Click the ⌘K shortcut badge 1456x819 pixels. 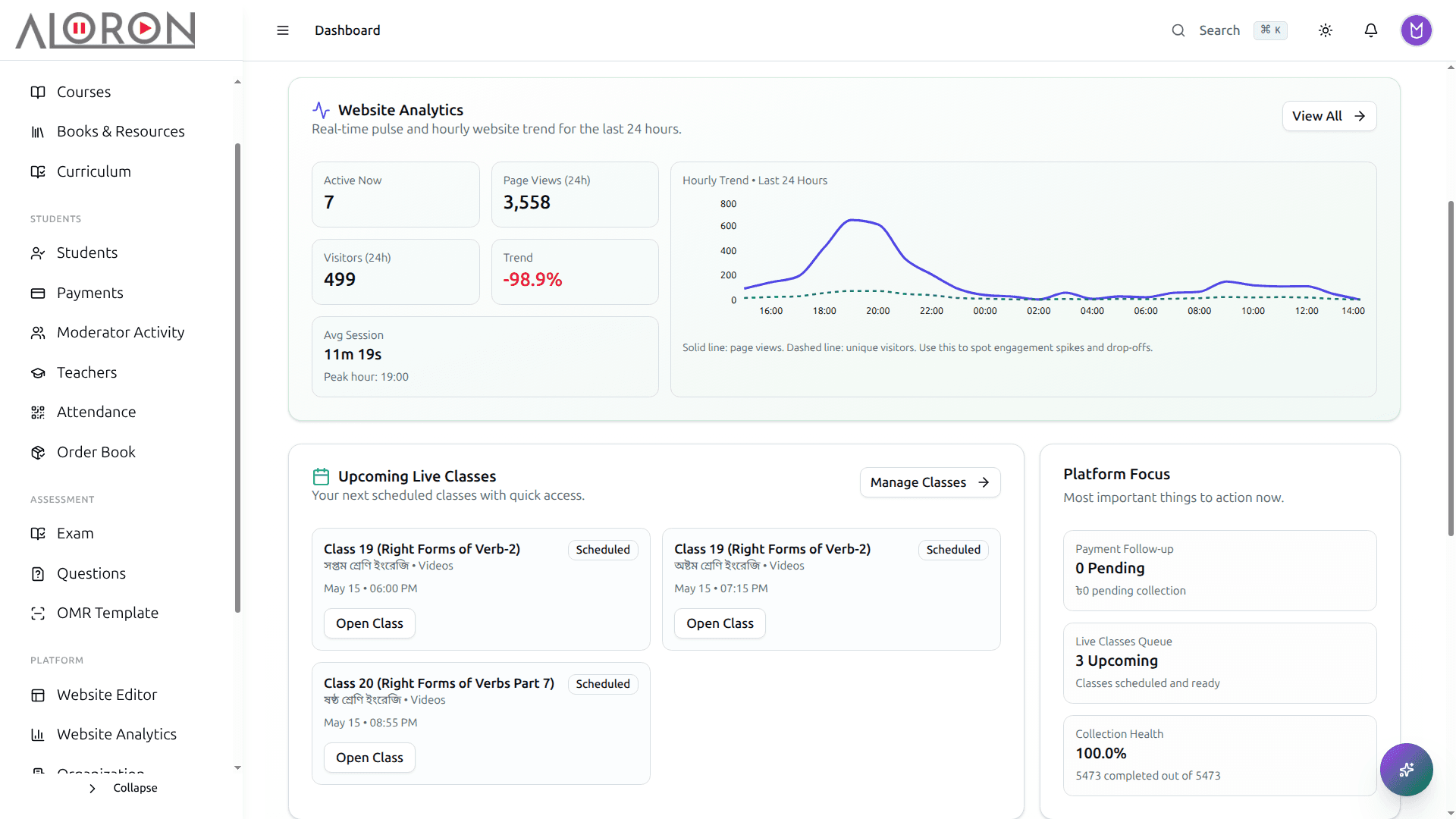1270,30
